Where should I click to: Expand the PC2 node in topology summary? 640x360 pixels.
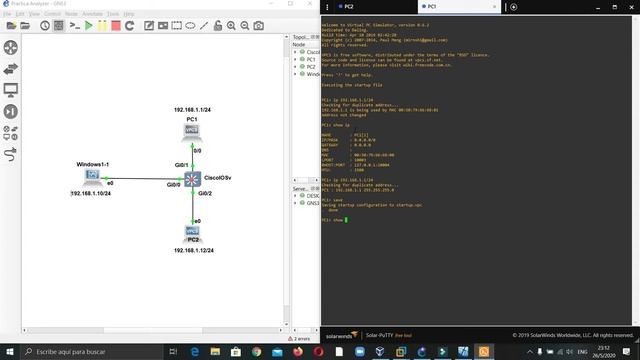tap(295, 67)
